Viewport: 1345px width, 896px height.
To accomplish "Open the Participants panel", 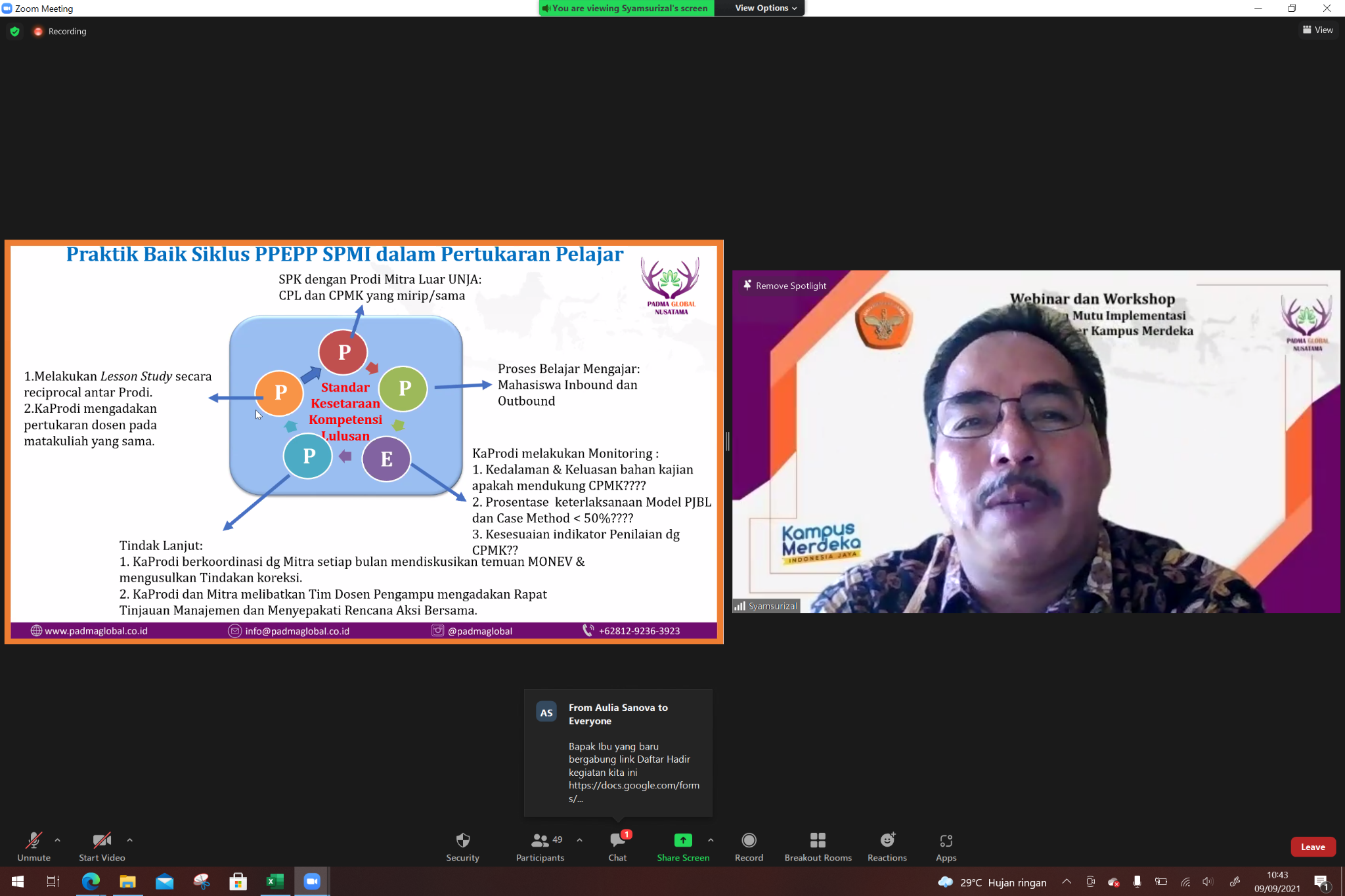I will click(x=540, y=847).
